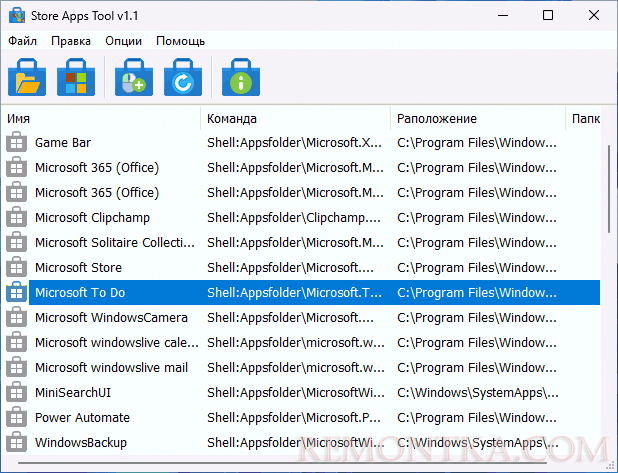The image size is (618, 473).
Task: Select the WindowsBackup entry
Action: pyautogui.click(x=81, y=443)
